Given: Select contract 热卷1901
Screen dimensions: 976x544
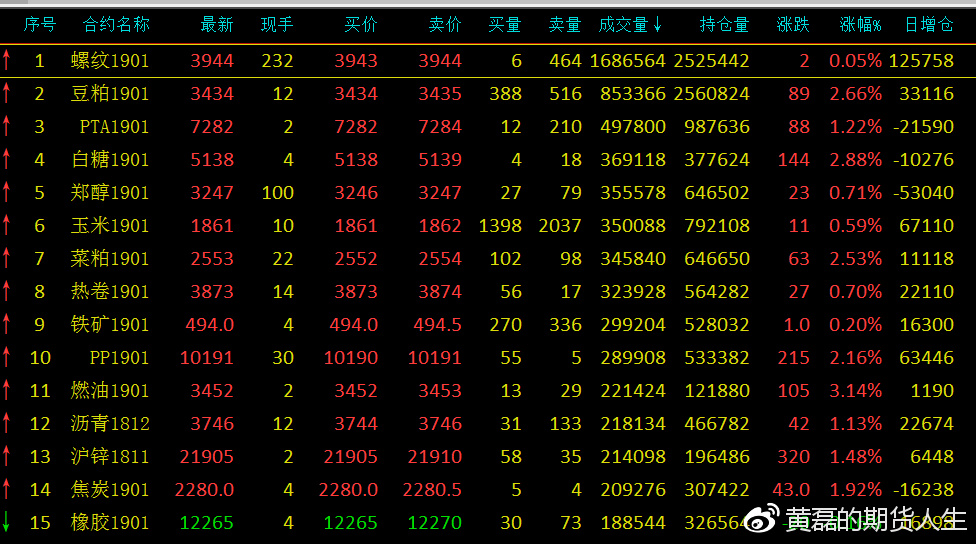Looking at the screenshot, I should (110, 292).
